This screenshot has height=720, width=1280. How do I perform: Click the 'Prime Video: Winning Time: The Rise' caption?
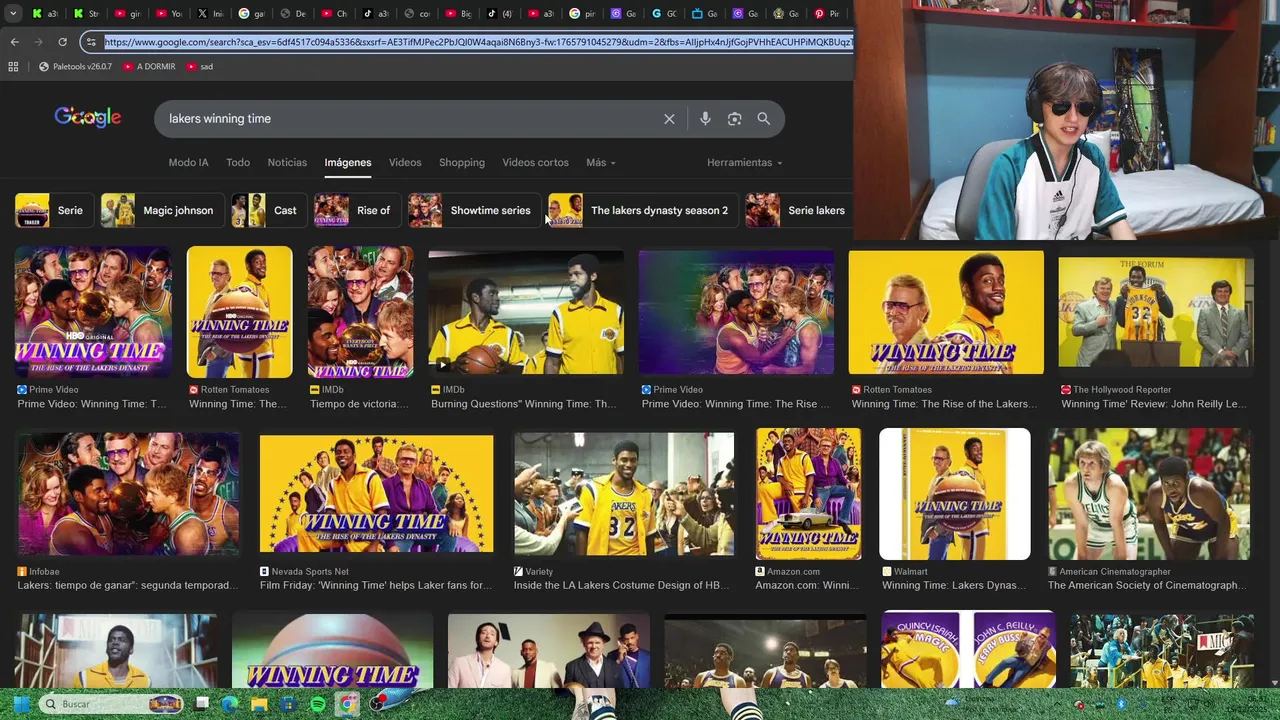pos(736,404)
